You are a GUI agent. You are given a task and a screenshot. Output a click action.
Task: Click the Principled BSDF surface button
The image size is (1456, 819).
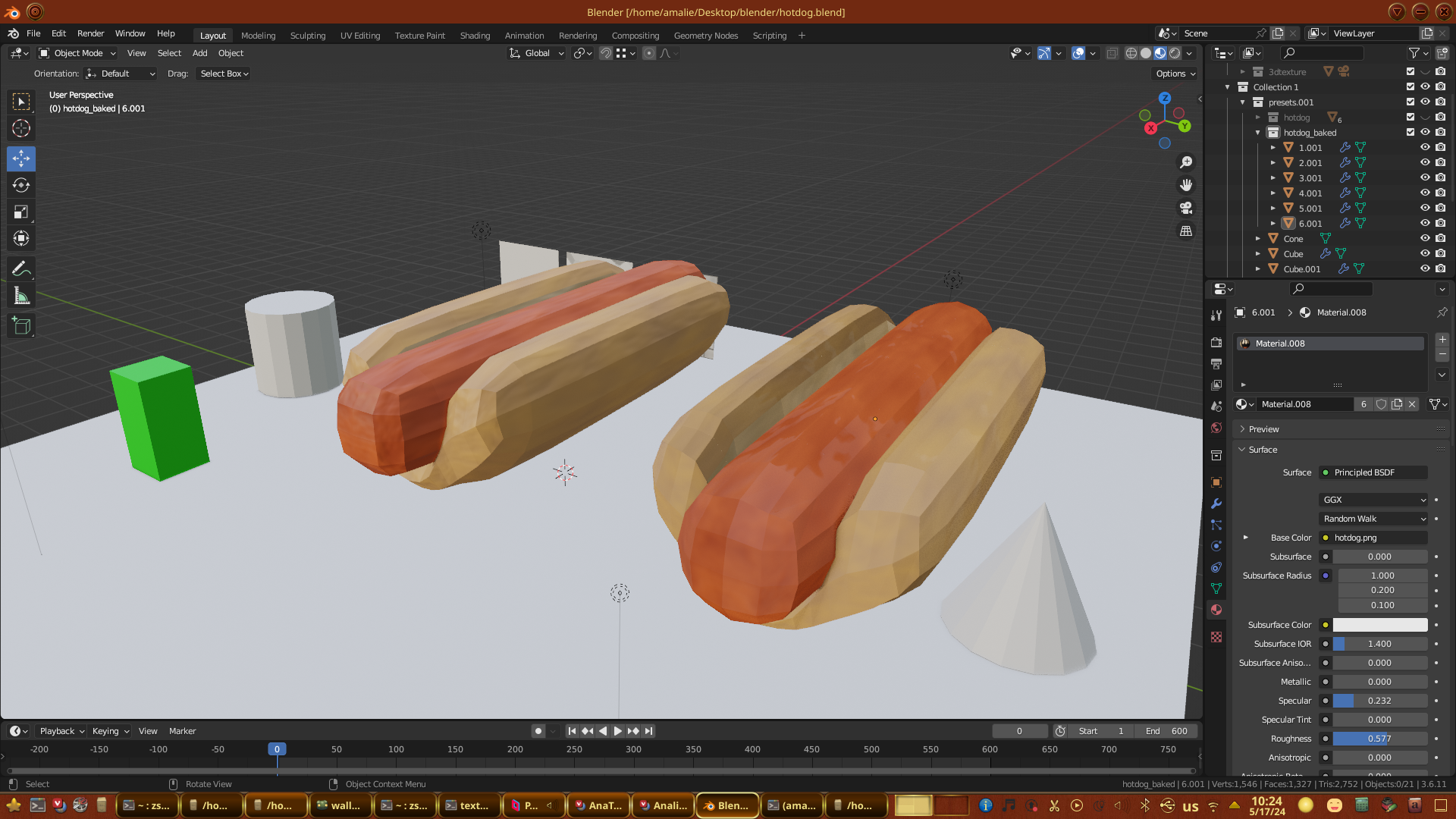1374,472
